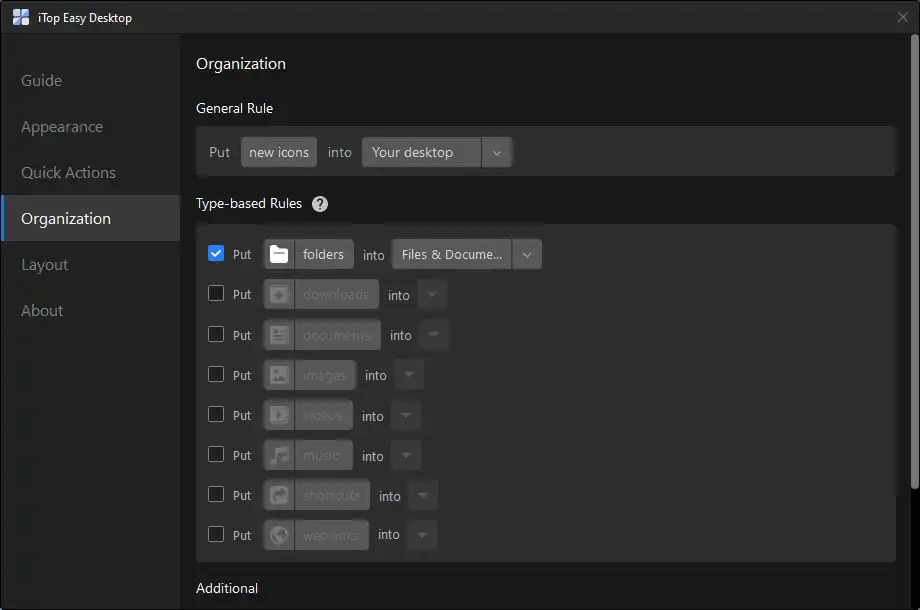This screenshot has width=920, height=610.
Task: Click the shortcuts type icon
Action: tap(279, 495)
